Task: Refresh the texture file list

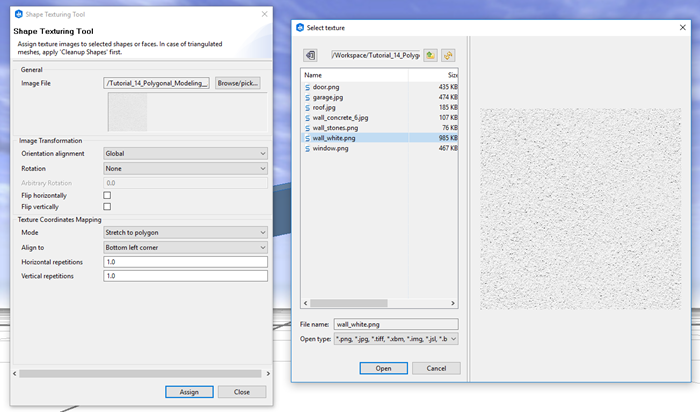Action: point(449,54)
